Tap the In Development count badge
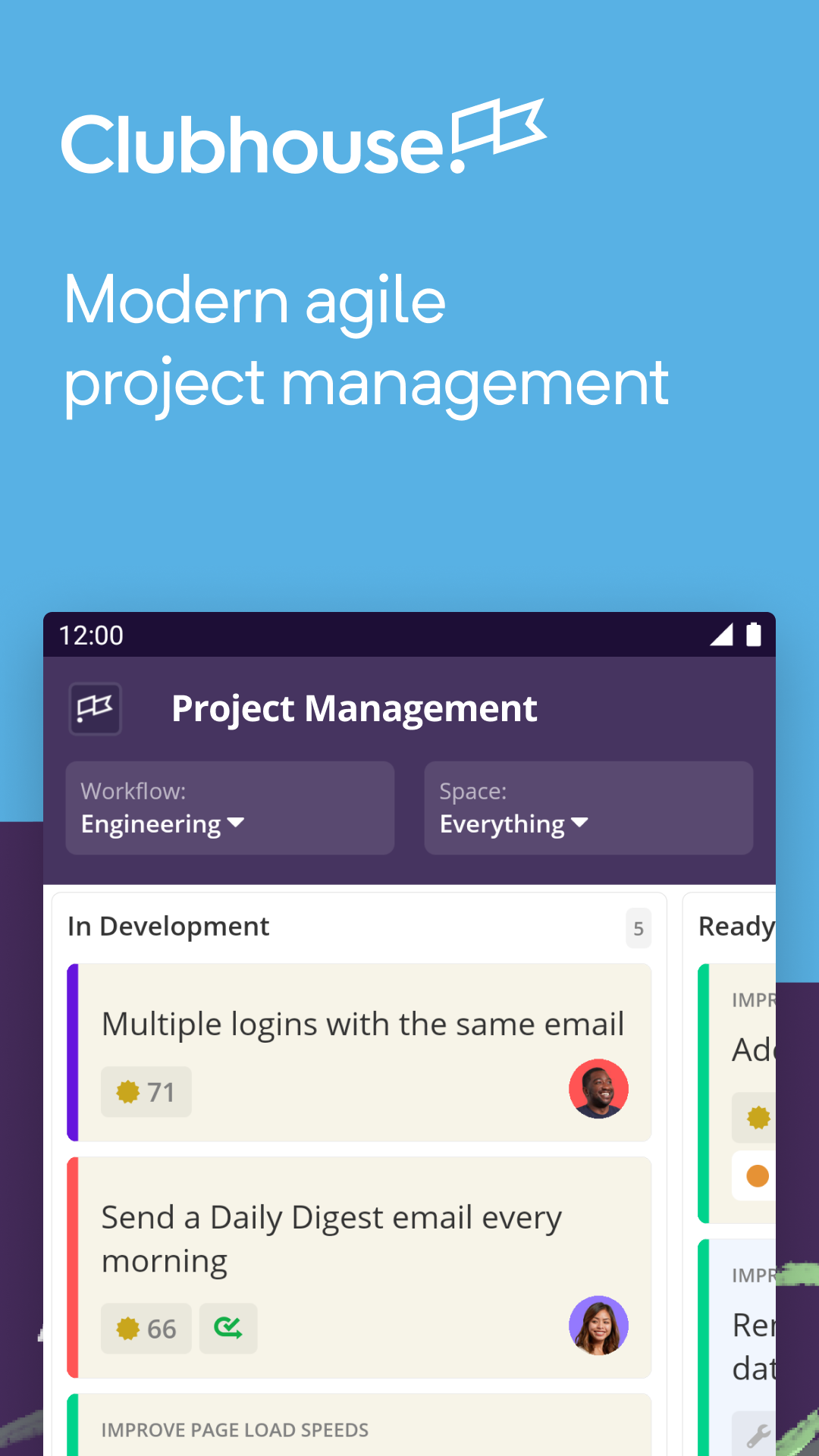Image resolution: width=819 pixels, height=1456 pixels. tap(639, 928)
